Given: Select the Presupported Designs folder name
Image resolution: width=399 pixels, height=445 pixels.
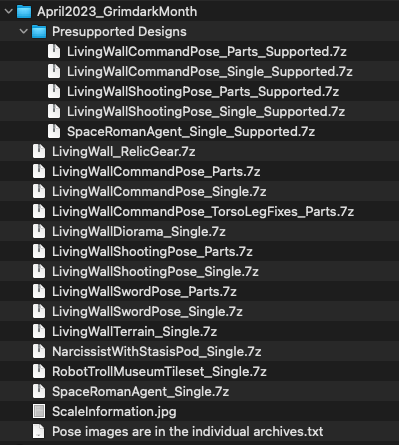Looking at the screenshot, I should 119,32.
